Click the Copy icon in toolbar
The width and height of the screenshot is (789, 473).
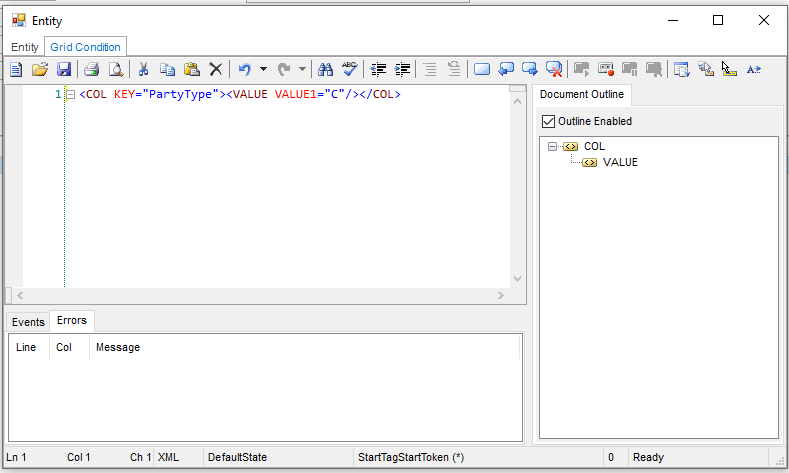pyautogui.click(x=168, y=69)
